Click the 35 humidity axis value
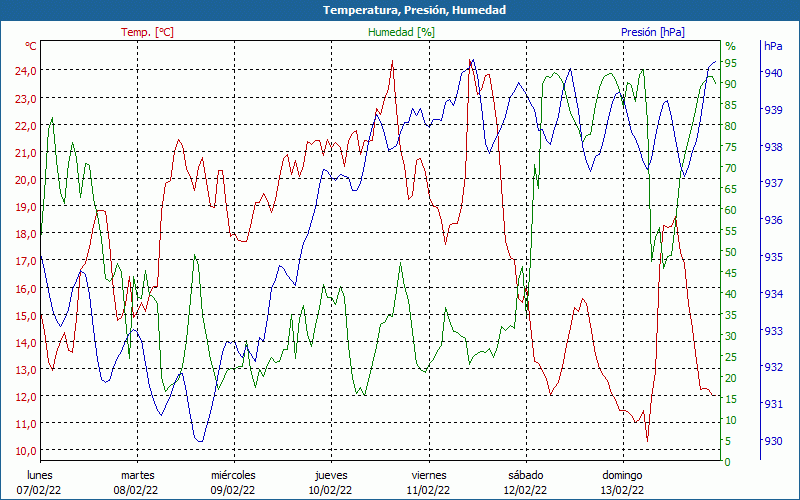This screenshot has width=800, height=500. 731,315
